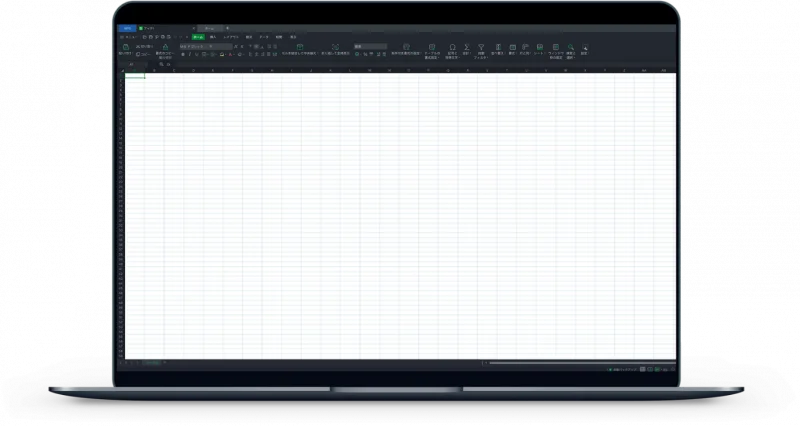800x426 pixels.
Task: Click the first quick access toolbar icon
Action: (x=144, y=37)
